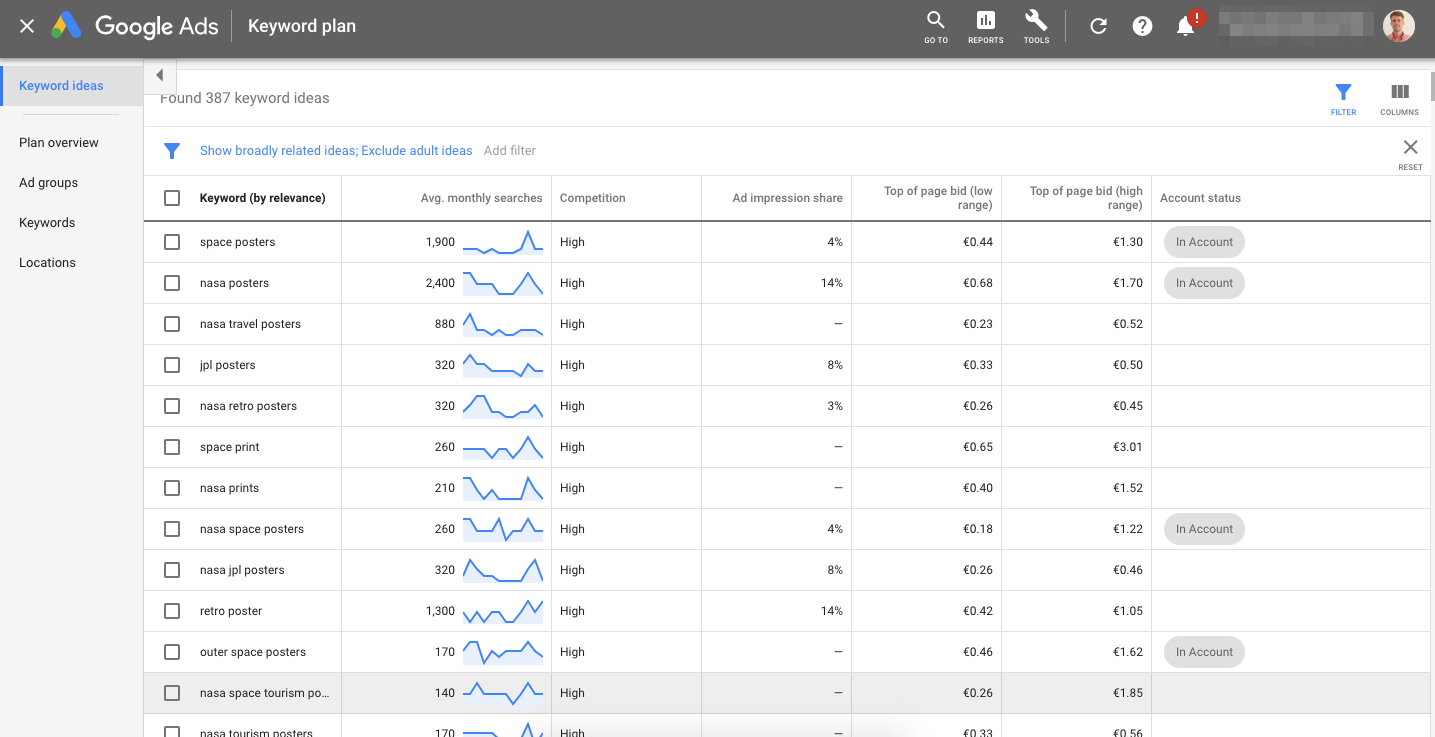The height and width of the screenshot is (737, 1435).
Task: Sort by Avg. monthly searches column header
Action: point(481,198)
